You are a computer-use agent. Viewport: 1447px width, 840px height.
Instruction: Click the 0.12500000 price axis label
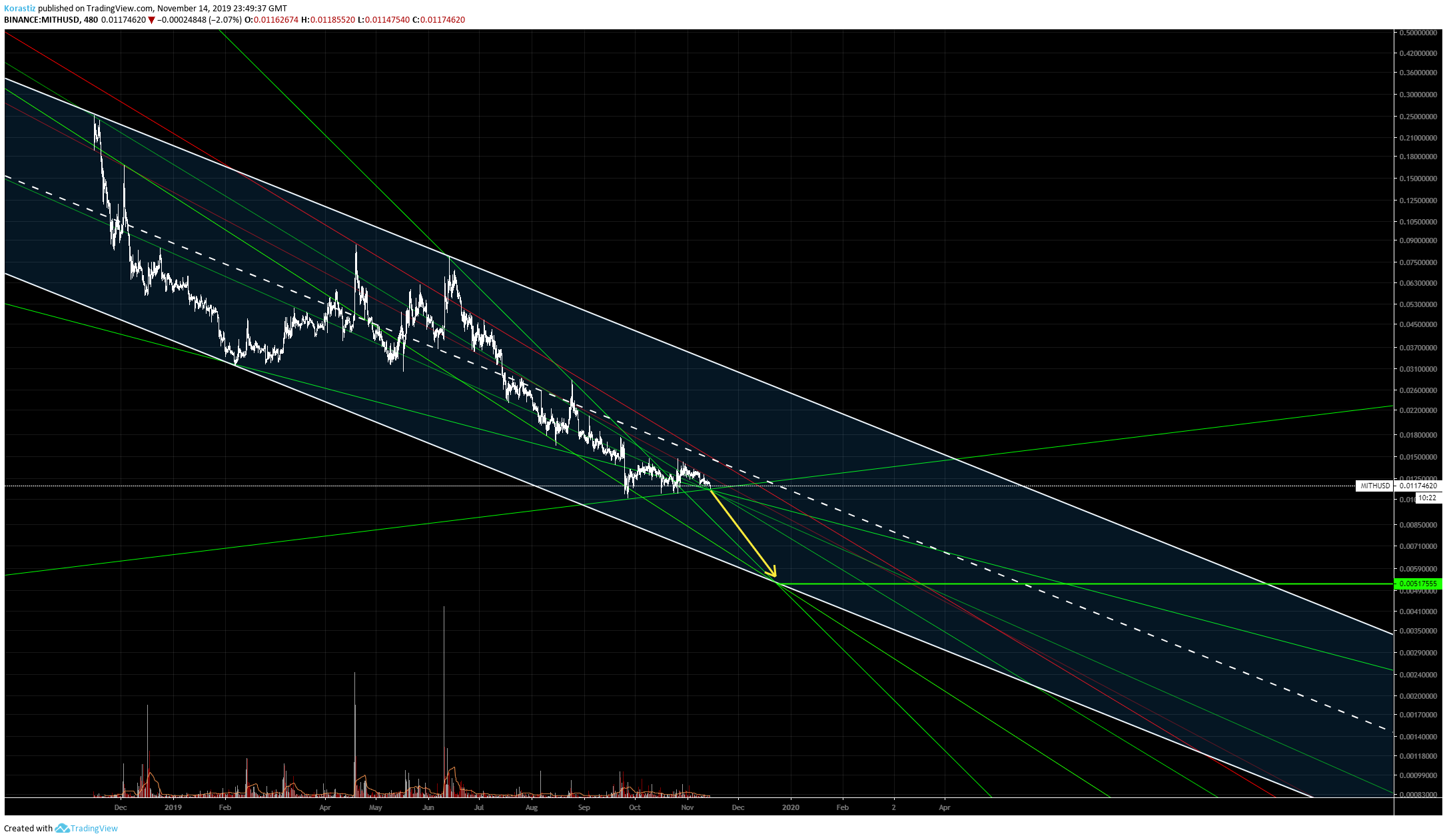pyautogui.click(x=1418, y=201)
